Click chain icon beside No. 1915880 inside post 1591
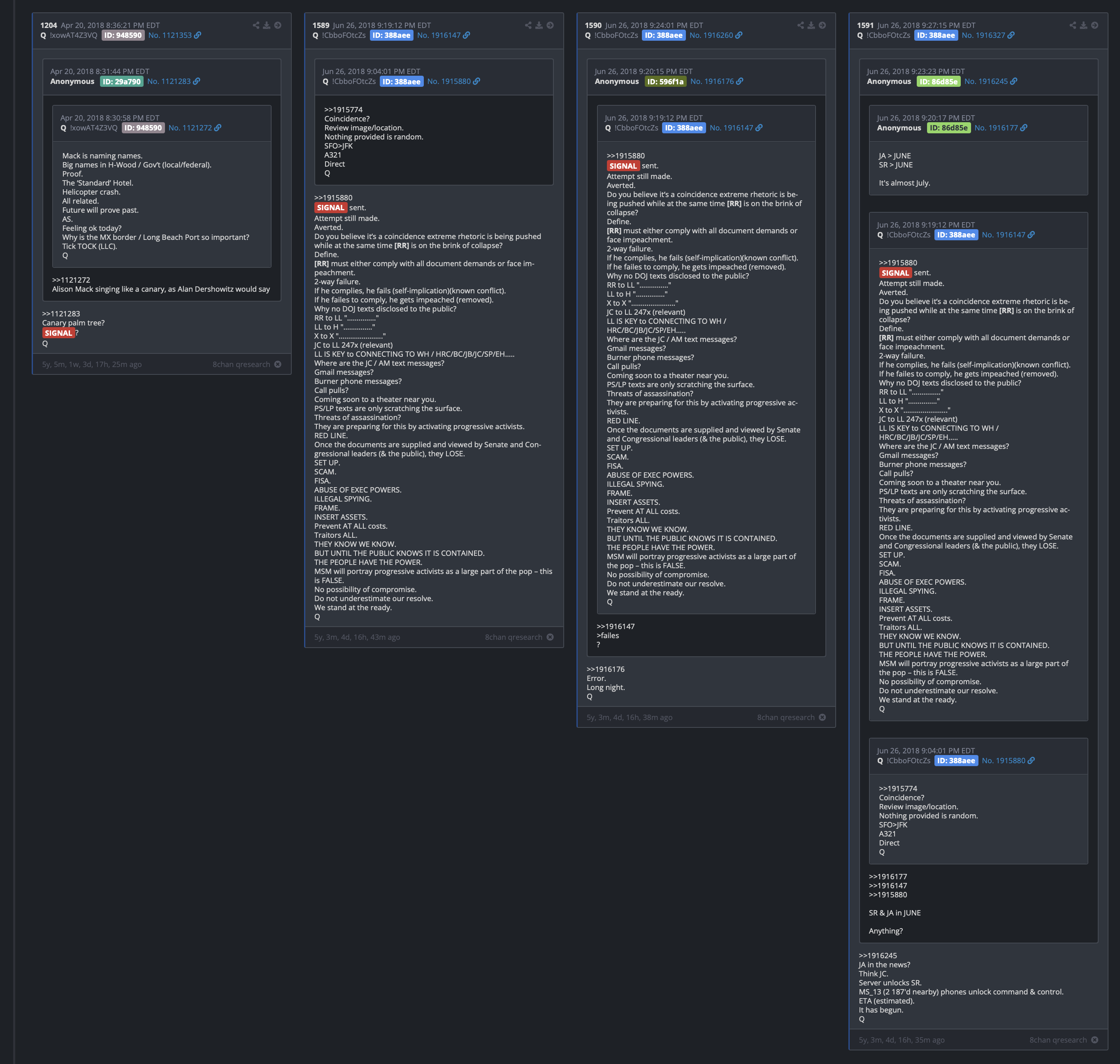 [x=1031, y=761]
